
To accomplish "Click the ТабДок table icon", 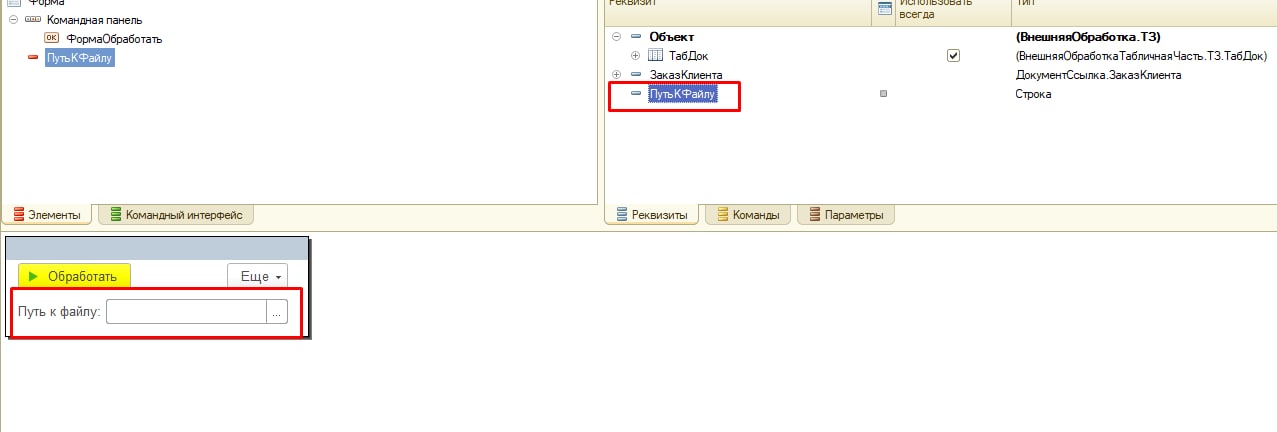I will [x=656, y=56].
